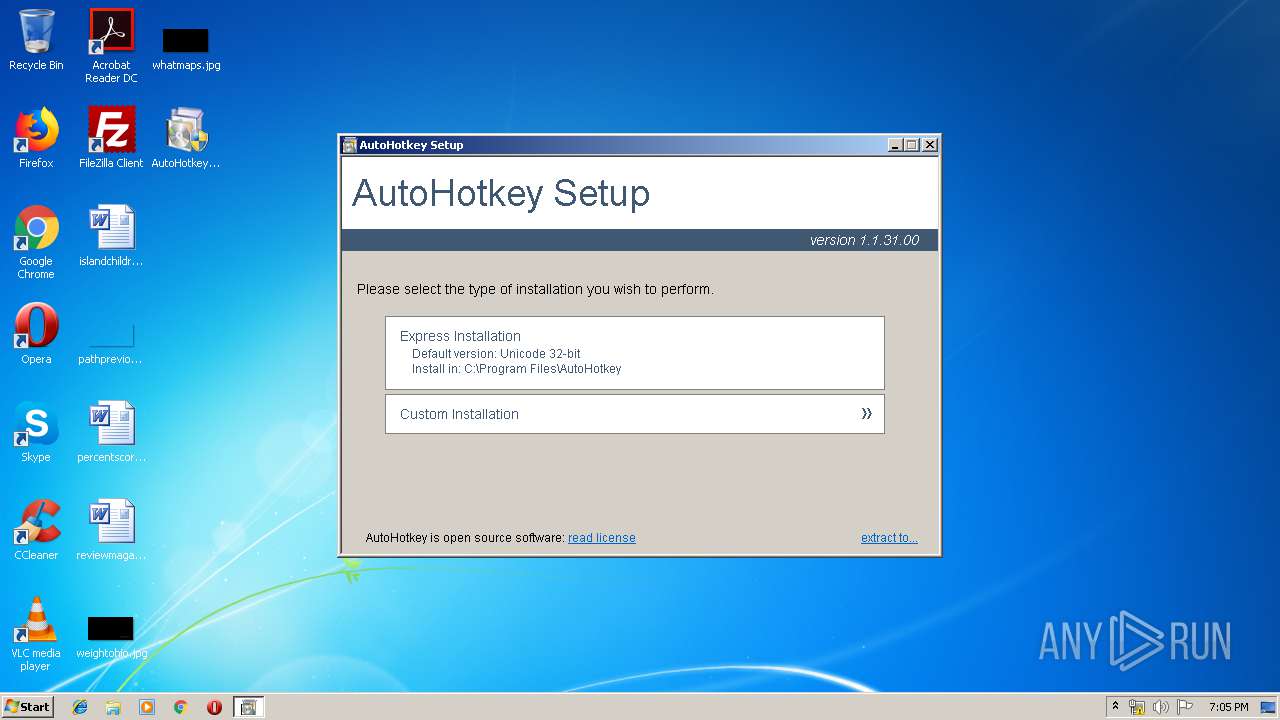Select the AutoHotkey installer desktop icon

click(186, 138)
